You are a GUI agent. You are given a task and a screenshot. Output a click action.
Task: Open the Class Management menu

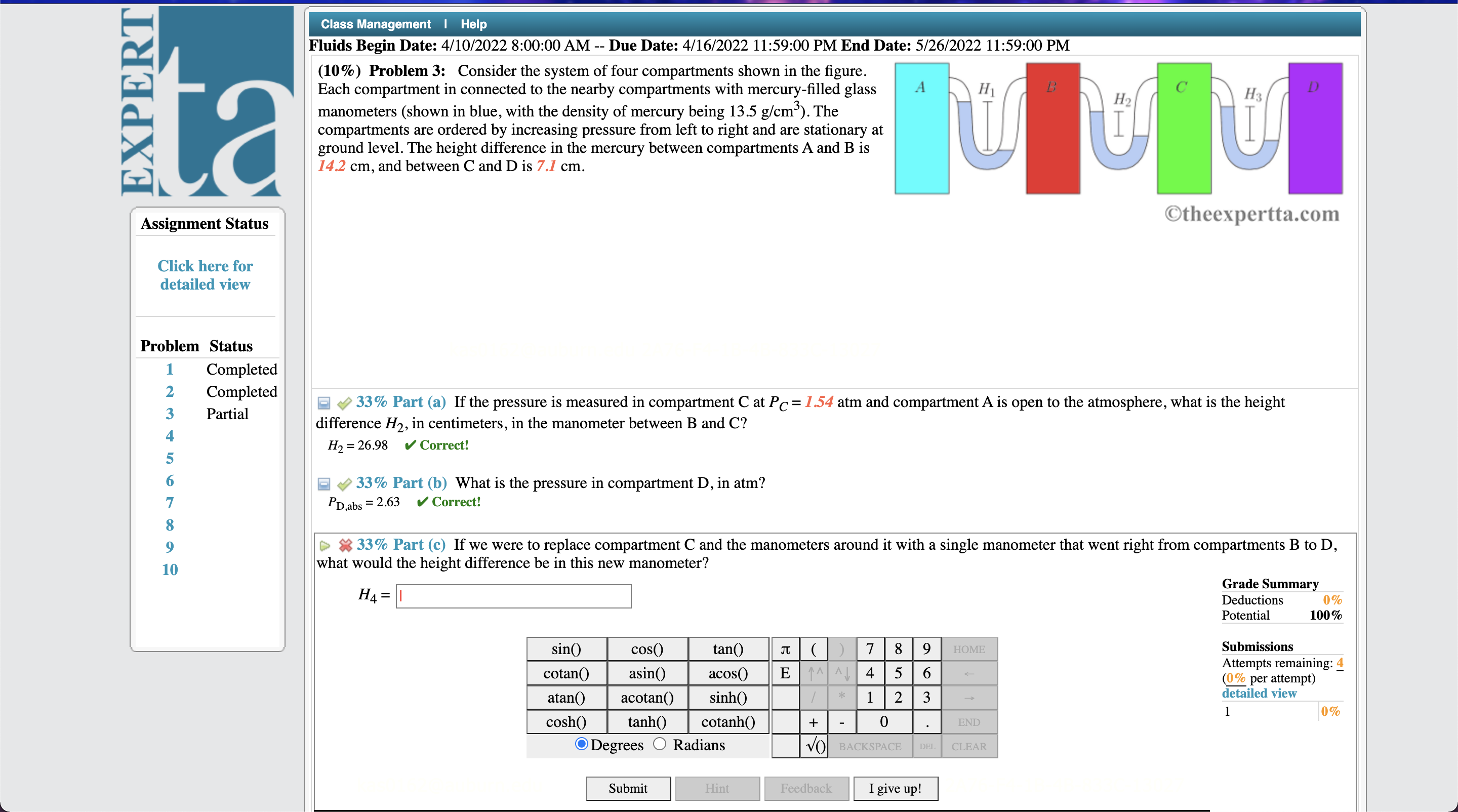[375, 24]
